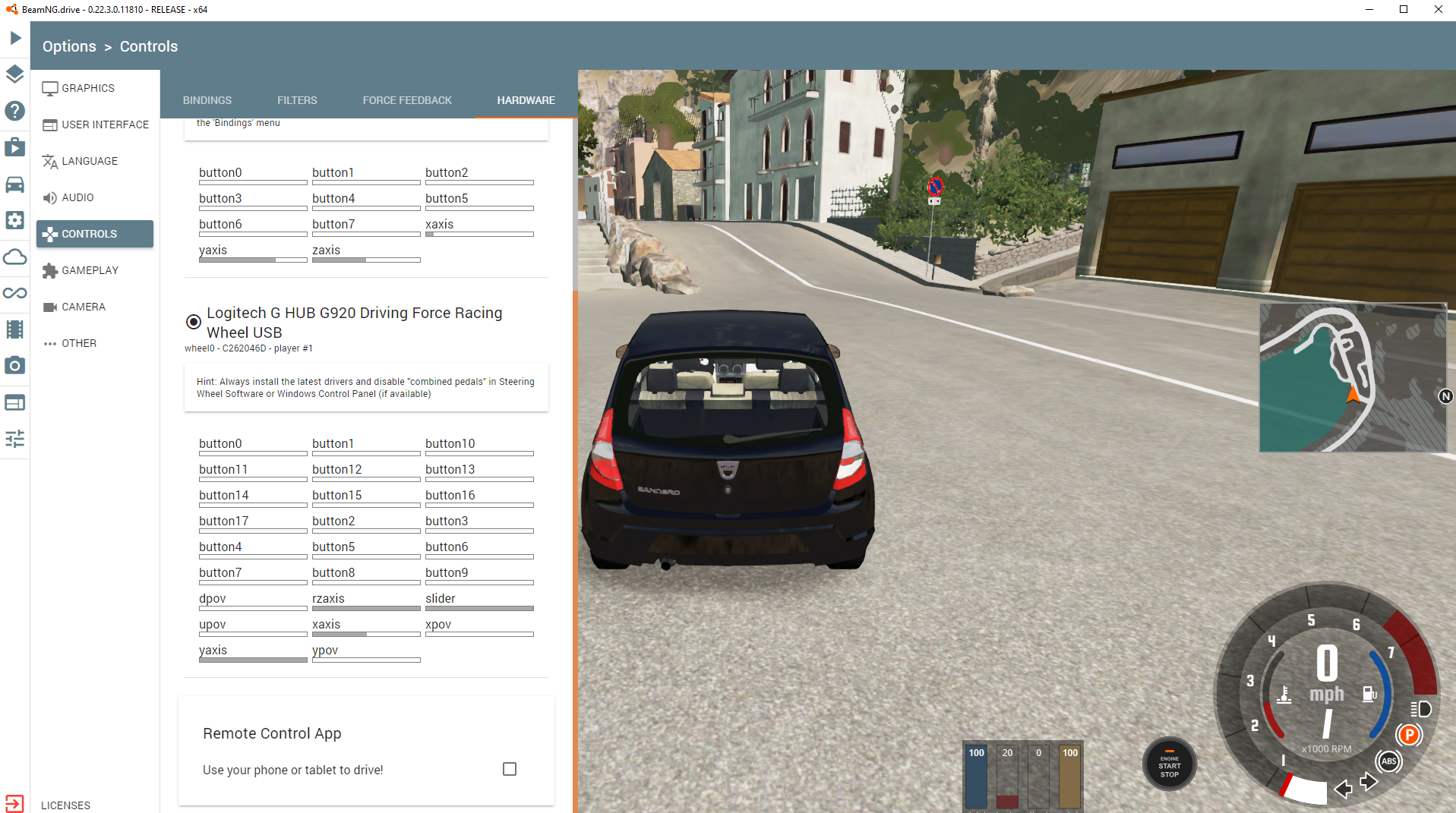Click the Options breadcrumb
This screenshot has width=1456, height=813.
(x=69, y=46)
